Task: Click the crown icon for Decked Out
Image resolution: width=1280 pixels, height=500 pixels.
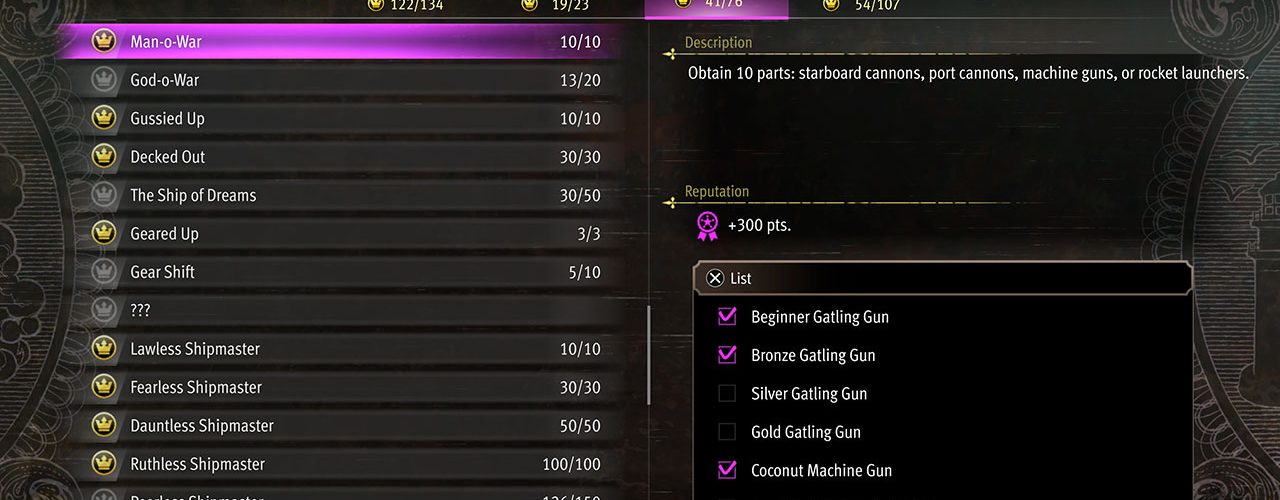Action: tap(103, 157)
